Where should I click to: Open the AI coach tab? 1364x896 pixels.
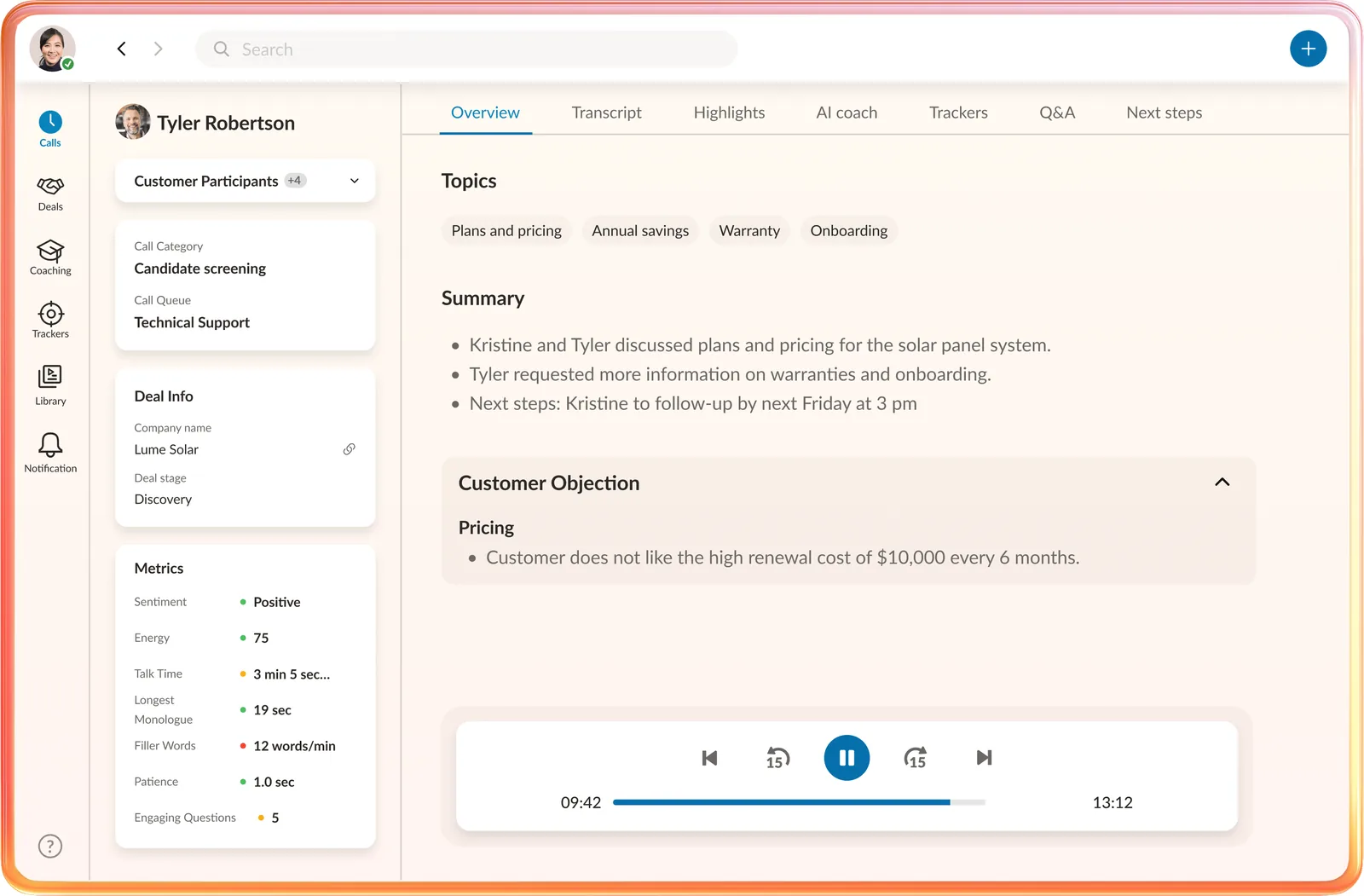[847, 113]
